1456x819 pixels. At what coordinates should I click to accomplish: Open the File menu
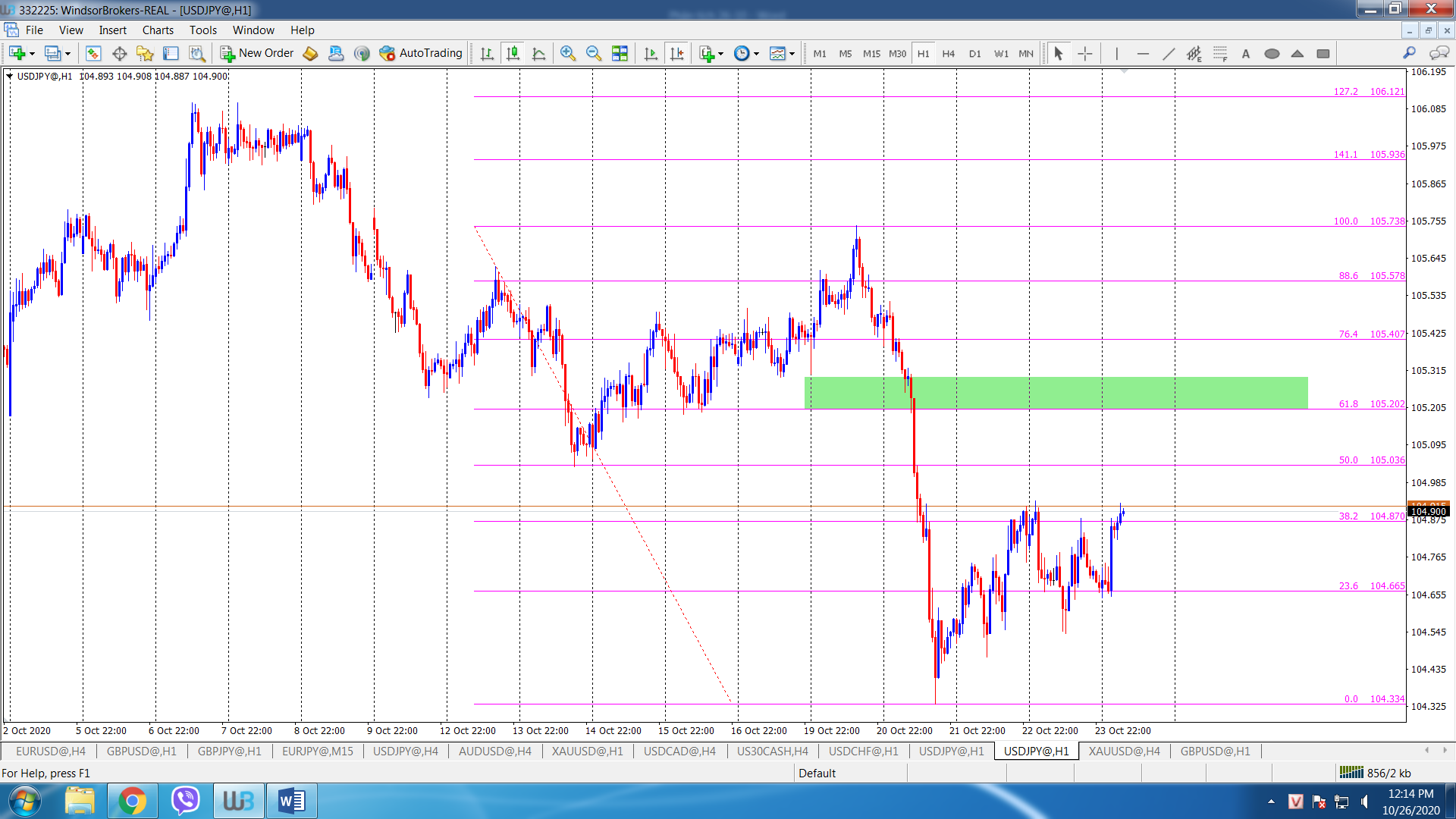34,30
